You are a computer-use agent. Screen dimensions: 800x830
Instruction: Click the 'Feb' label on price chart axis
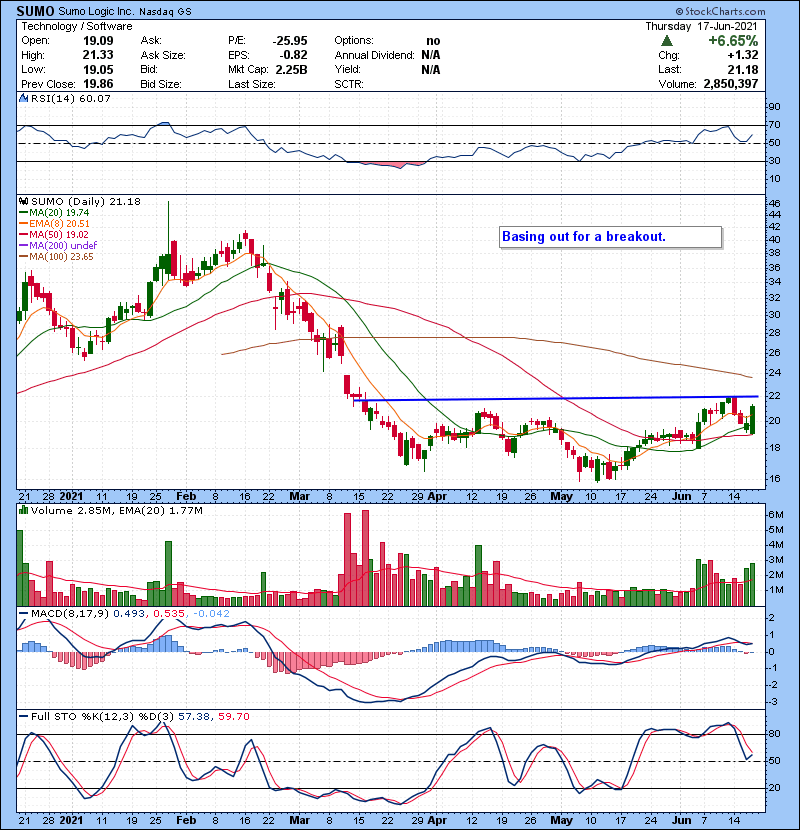tap(186, 496)
